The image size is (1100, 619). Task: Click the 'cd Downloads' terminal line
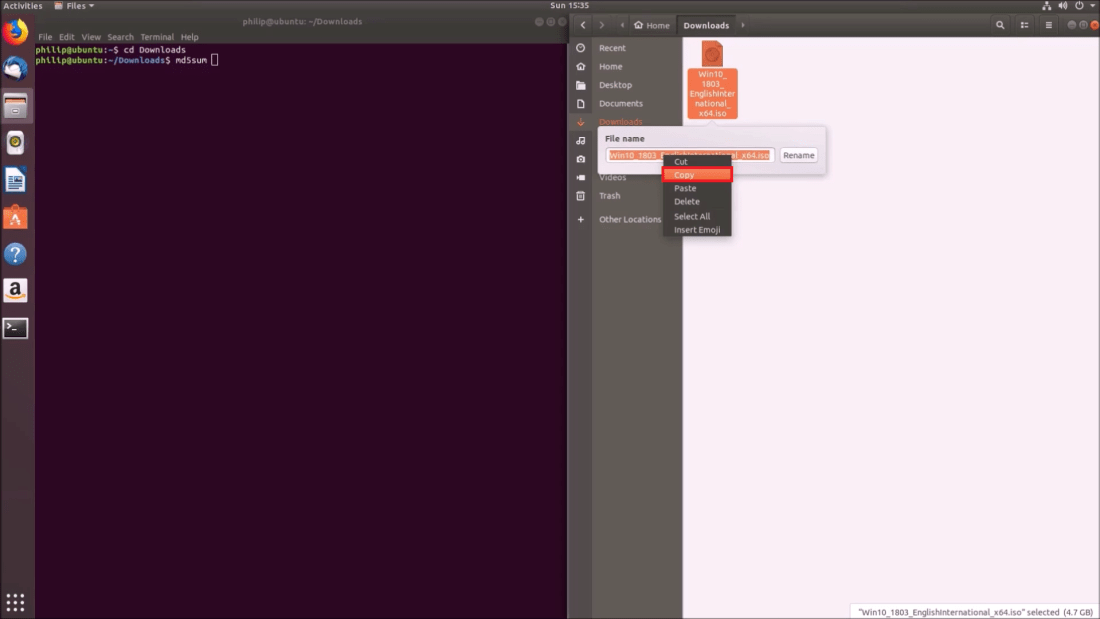110,50
